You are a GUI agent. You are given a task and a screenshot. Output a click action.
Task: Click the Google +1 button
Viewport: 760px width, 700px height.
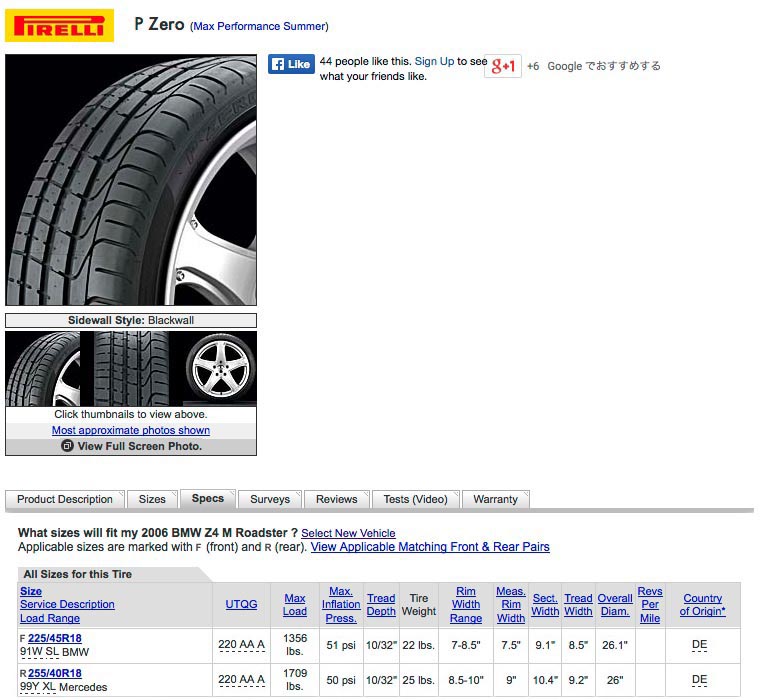[x=503, y=66]
